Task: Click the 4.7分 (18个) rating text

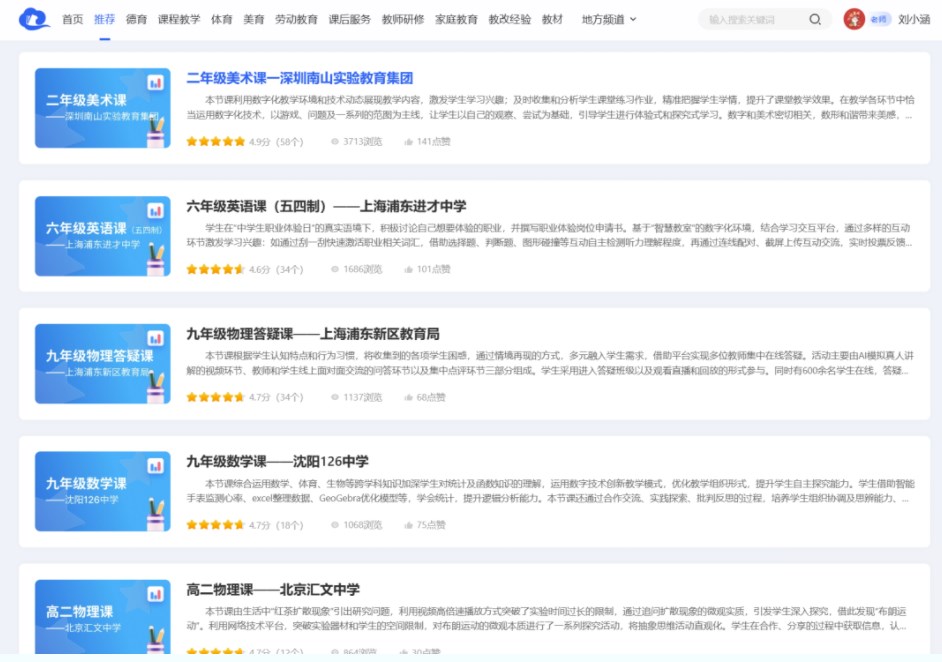Action: (x=276, y=525)
